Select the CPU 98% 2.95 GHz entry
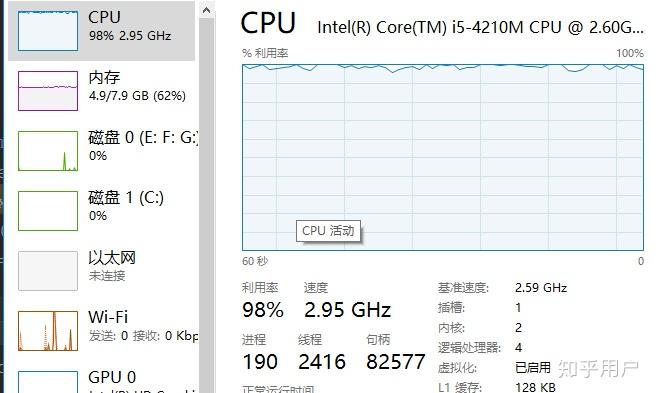Image resolution: width=658 pixels, height=393 pixels. click(130, 26)
